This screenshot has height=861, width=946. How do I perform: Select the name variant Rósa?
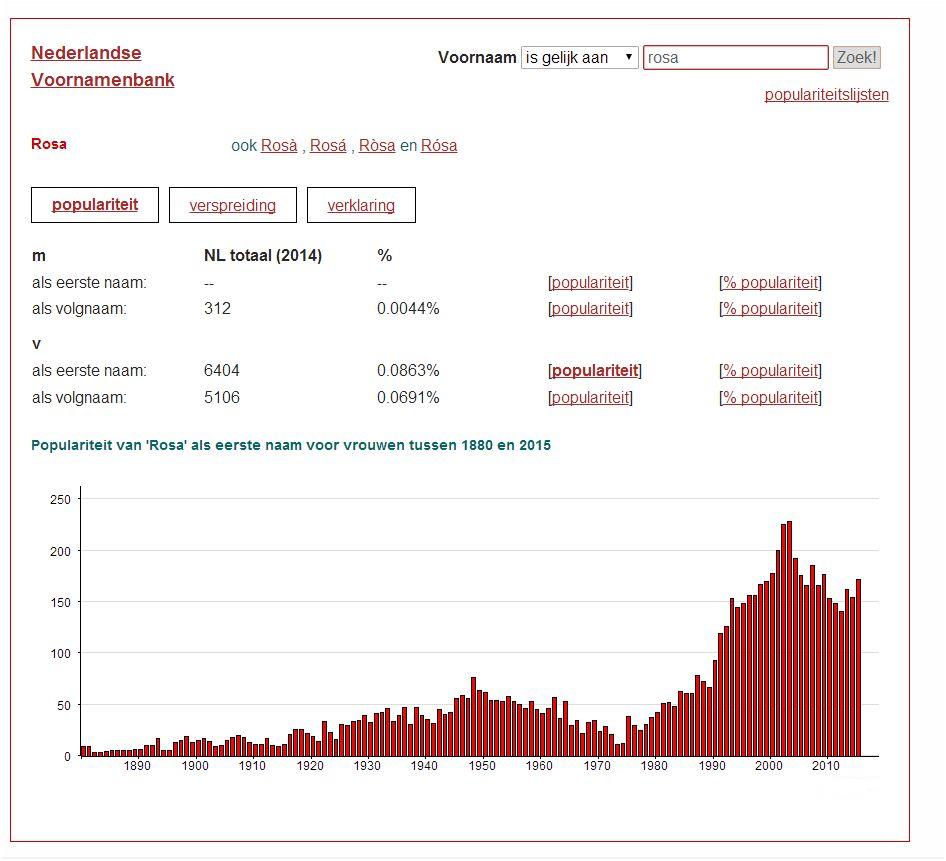pos(439,146)
